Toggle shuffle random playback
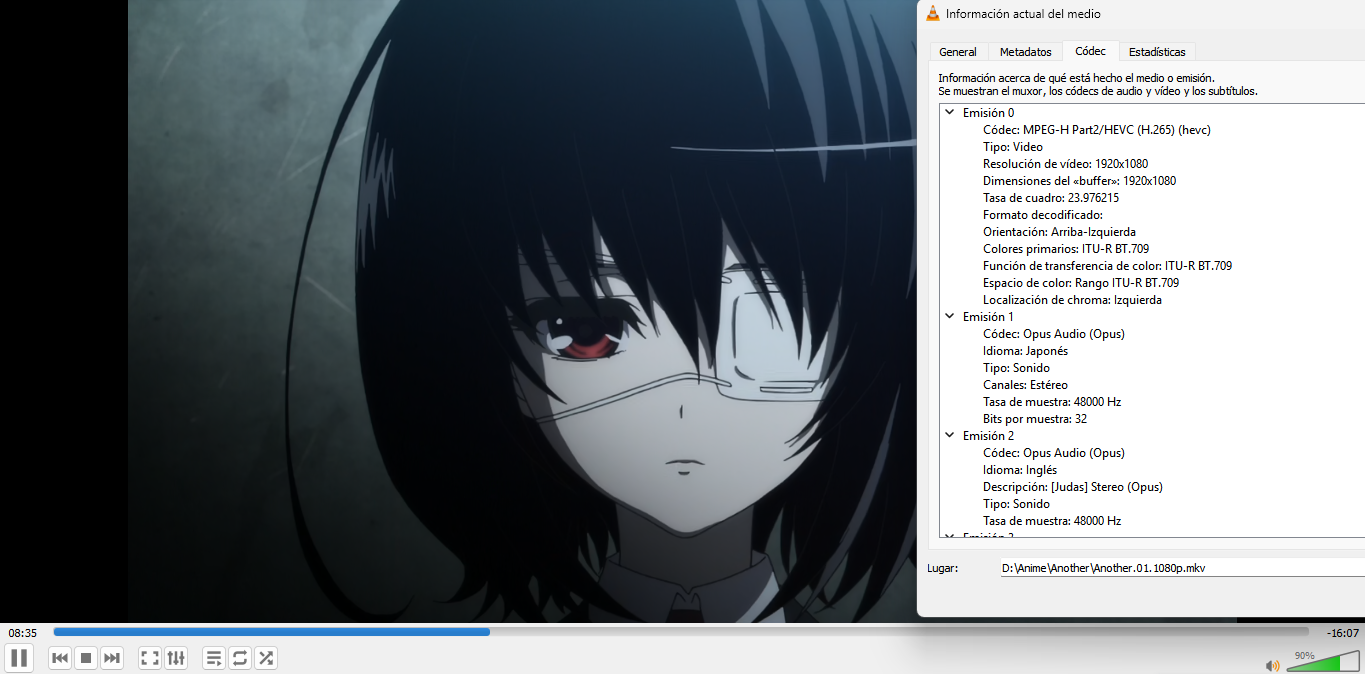 [x=266, y=658]
